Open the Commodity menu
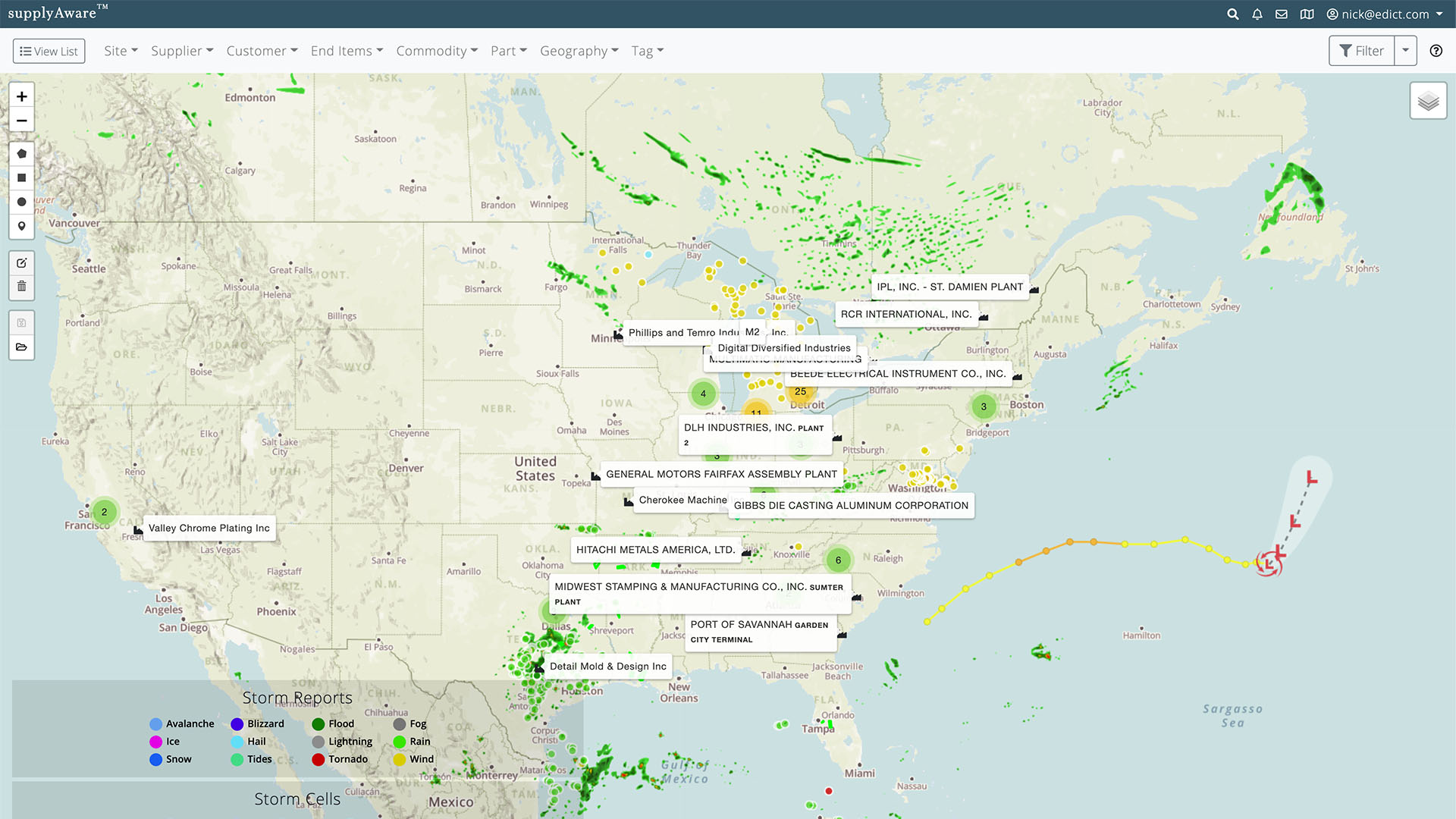 coord(437,51)
